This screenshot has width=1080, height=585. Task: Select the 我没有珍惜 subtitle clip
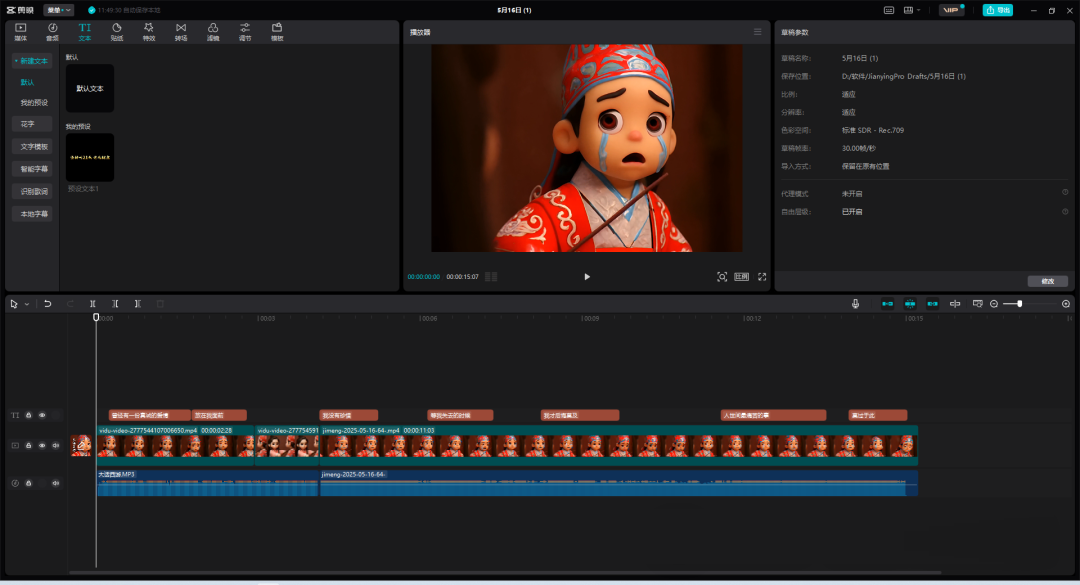click(349, 415)
